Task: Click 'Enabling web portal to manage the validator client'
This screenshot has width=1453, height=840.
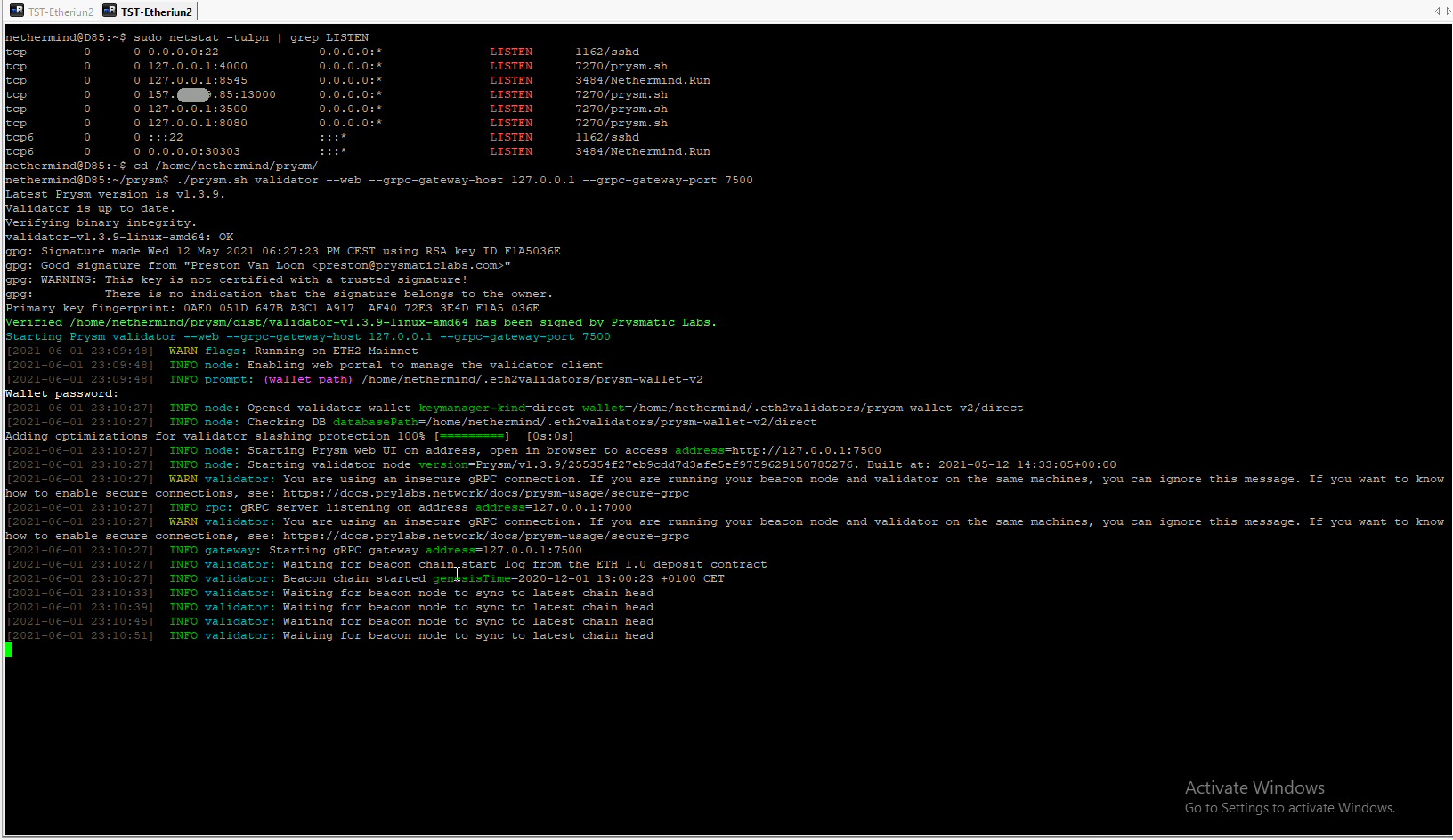Action: 426,365
